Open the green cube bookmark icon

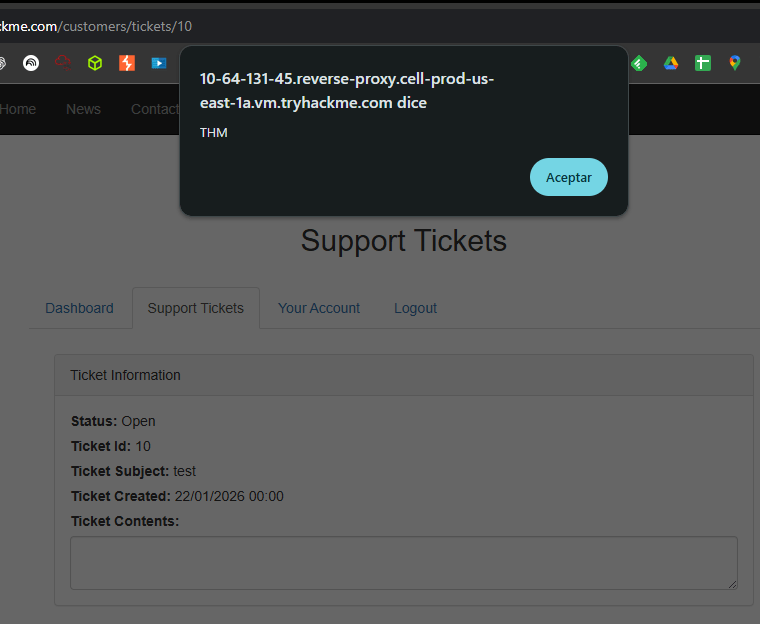coord(95,63)
